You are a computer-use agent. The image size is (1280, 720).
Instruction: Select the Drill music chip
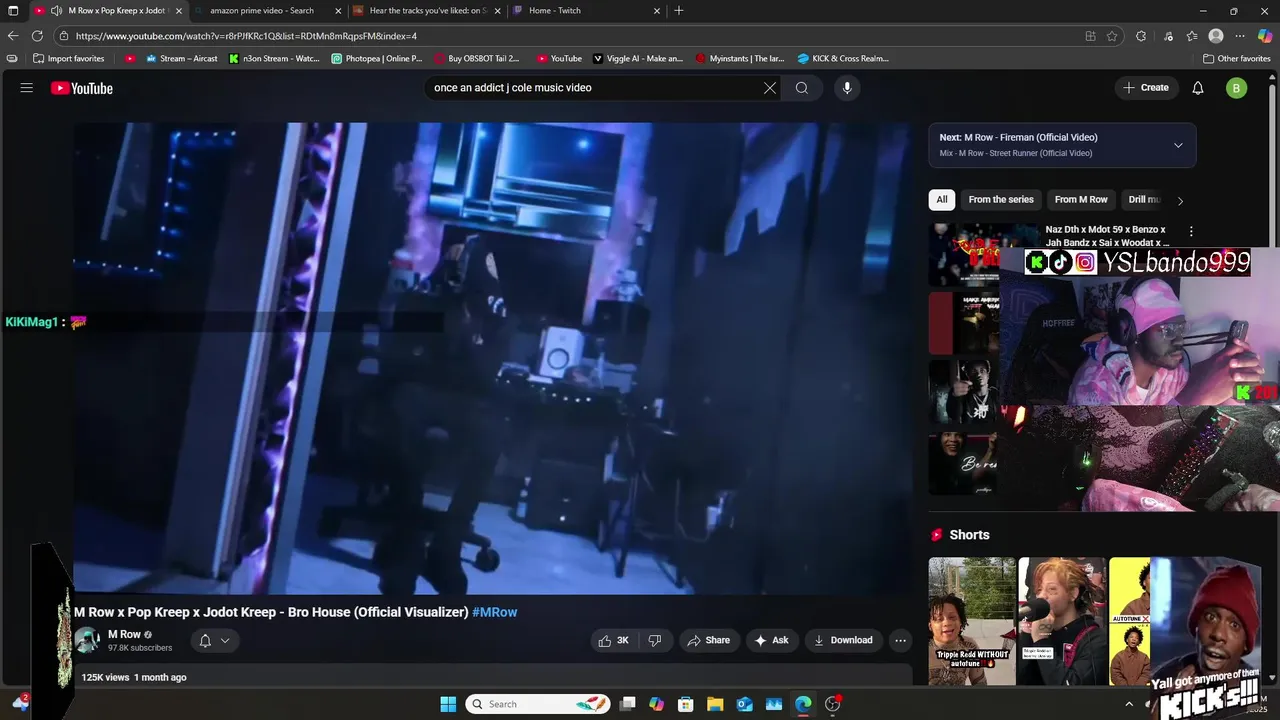click(1143, 199)
